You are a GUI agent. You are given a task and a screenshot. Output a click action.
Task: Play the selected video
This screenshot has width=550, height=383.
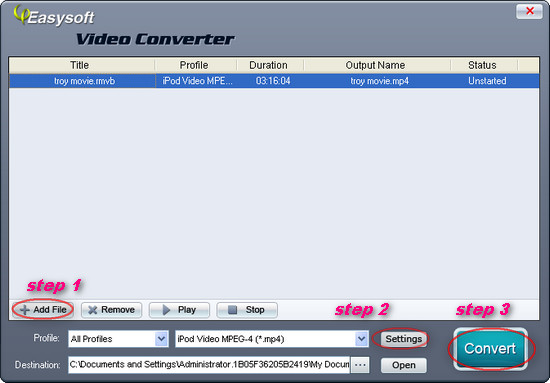pos(179,310)
